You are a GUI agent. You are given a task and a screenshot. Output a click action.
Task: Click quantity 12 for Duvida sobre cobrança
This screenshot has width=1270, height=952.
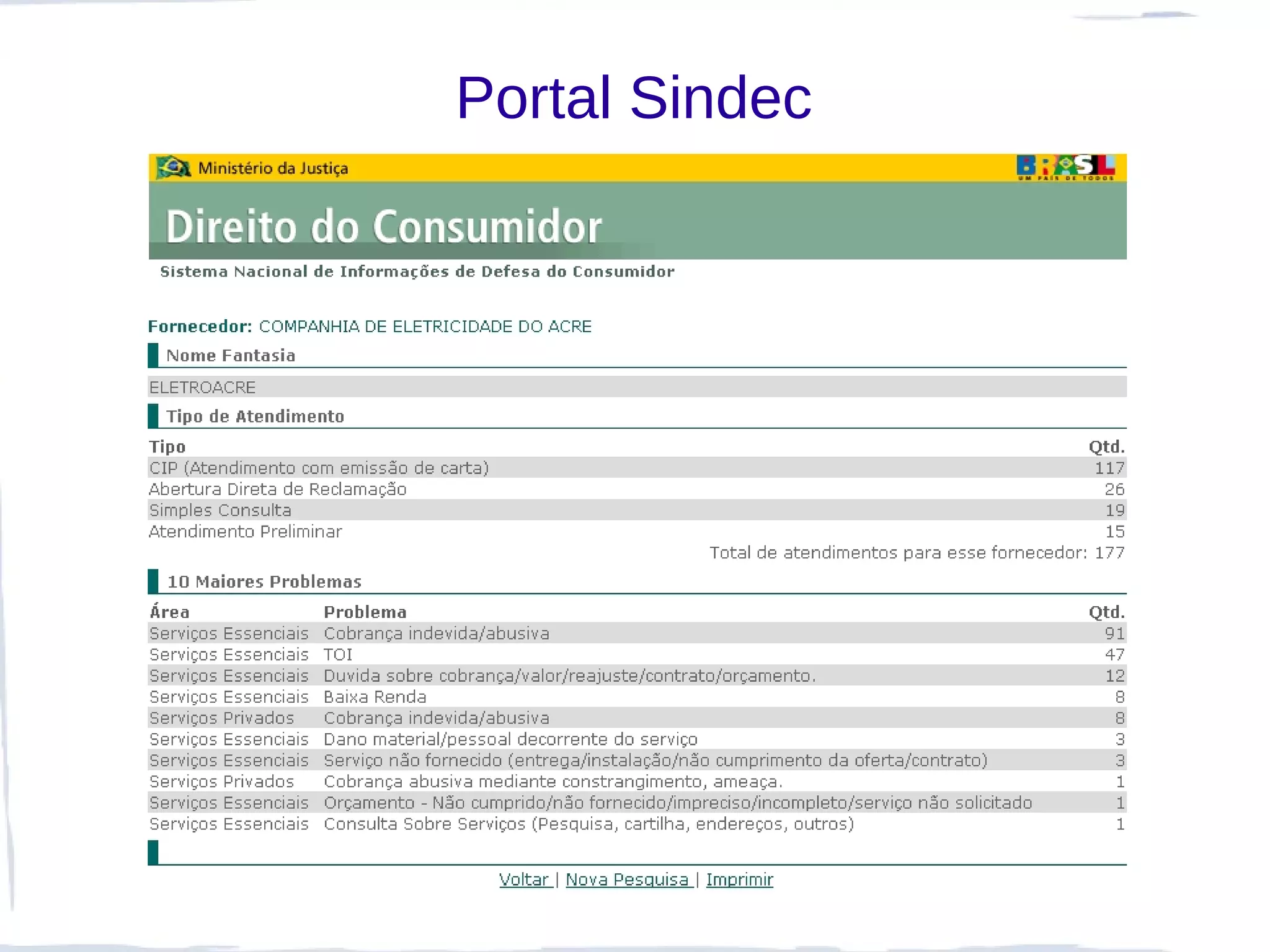1115,676
